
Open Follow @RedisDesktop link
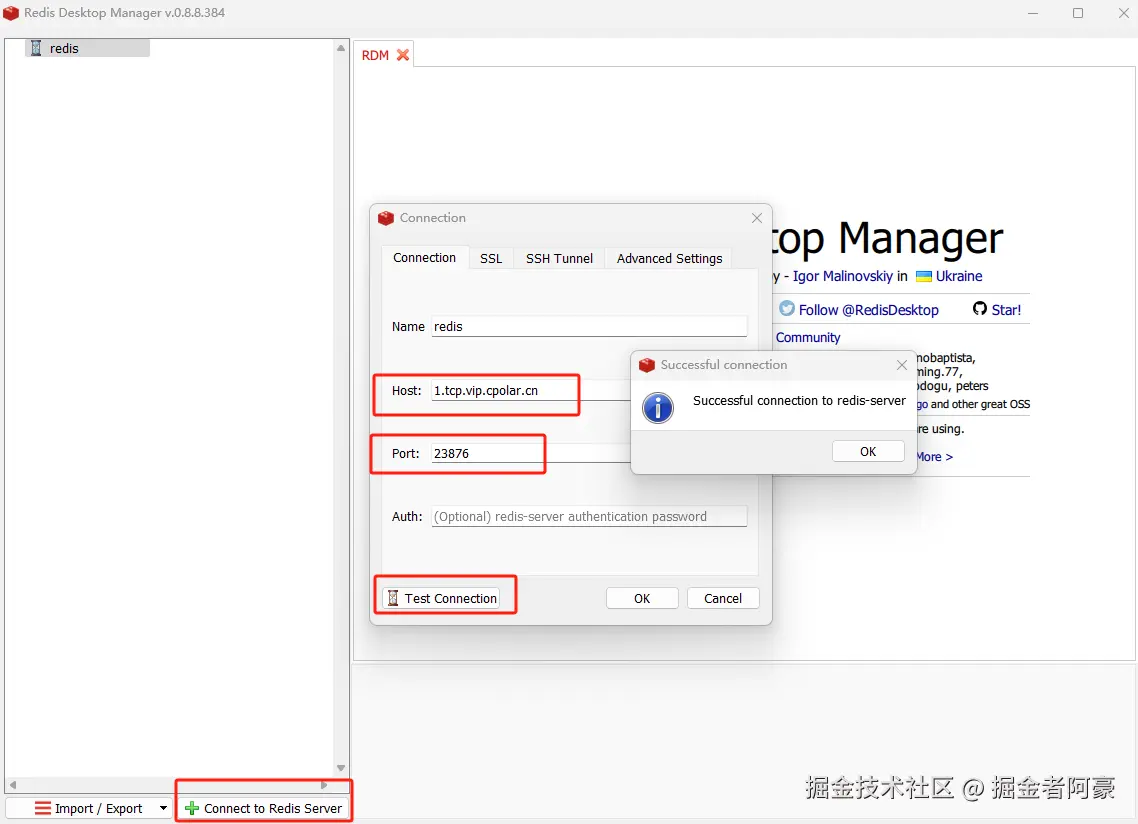[869, 310]
